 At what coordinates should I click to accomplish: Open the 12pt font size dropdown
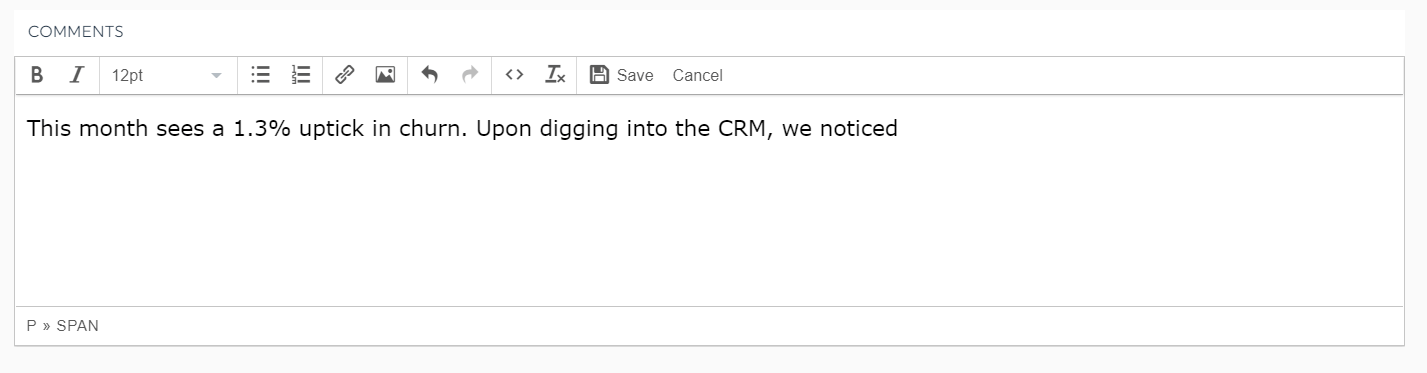click(167, 75)
